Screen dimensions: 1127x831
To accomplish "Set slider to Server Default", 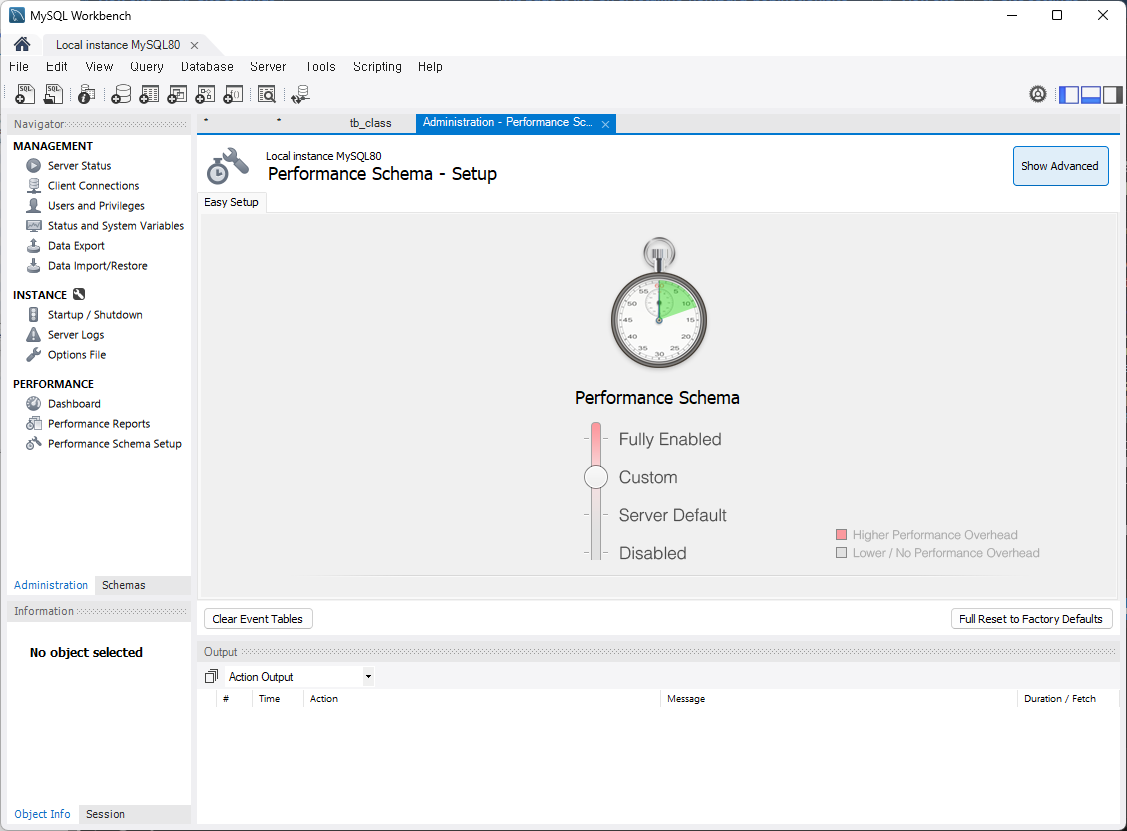I will coord(672,515).
